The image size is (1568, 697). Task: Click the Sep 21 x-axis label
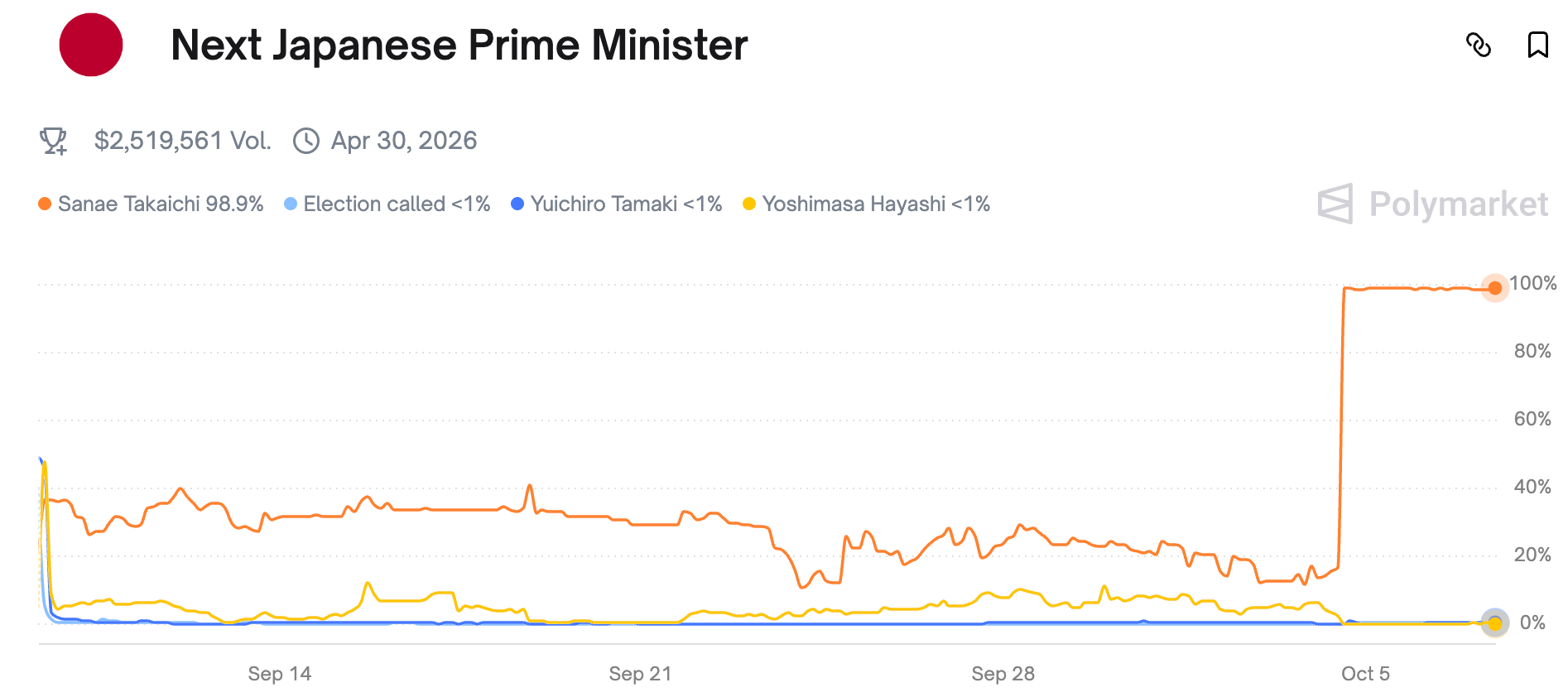click(x=640, y=674)
